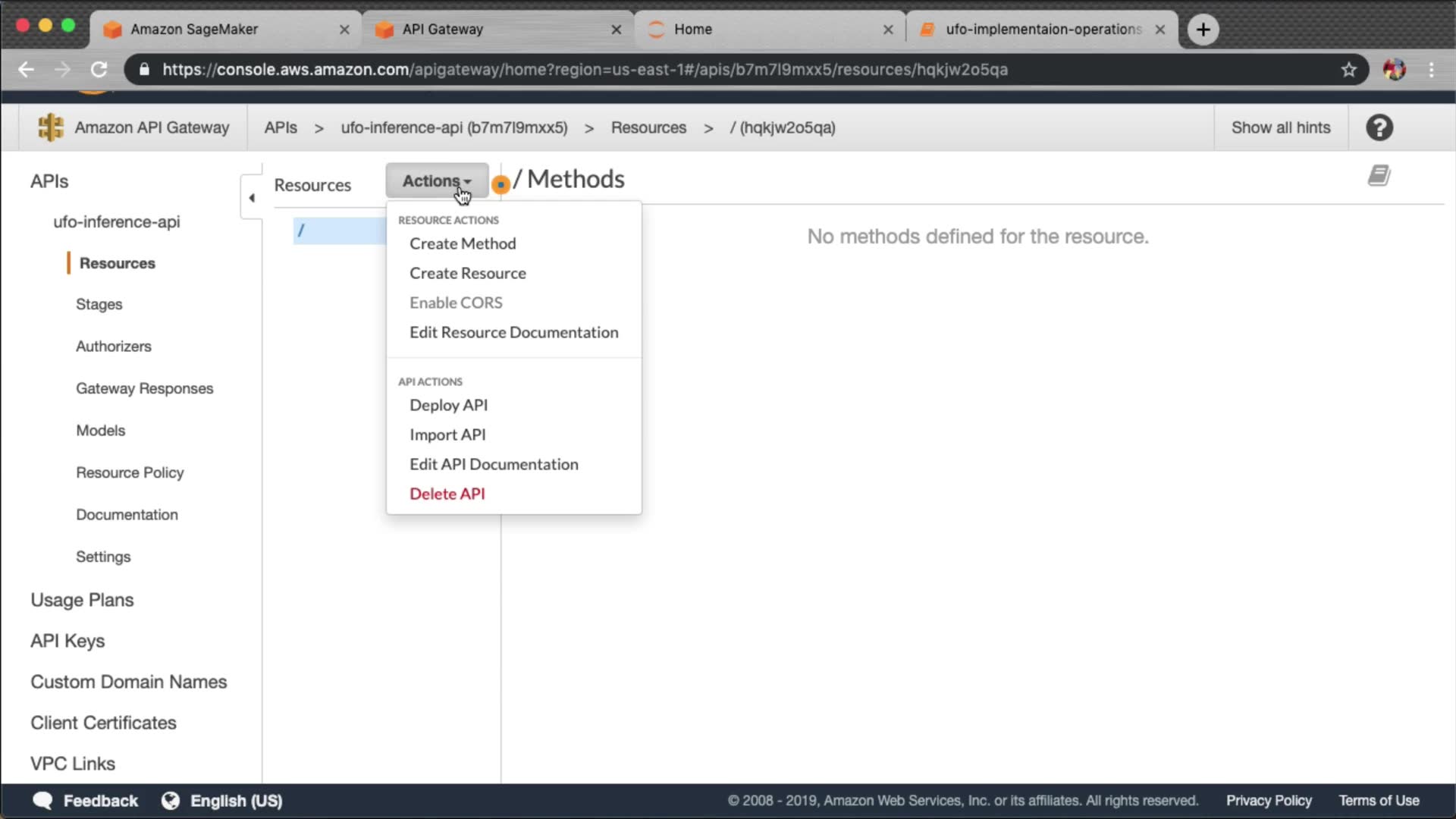Click the orange hint dot near Methods
Image resolution: width=1456 pixels, height=819 pixels.
point(500,184)
